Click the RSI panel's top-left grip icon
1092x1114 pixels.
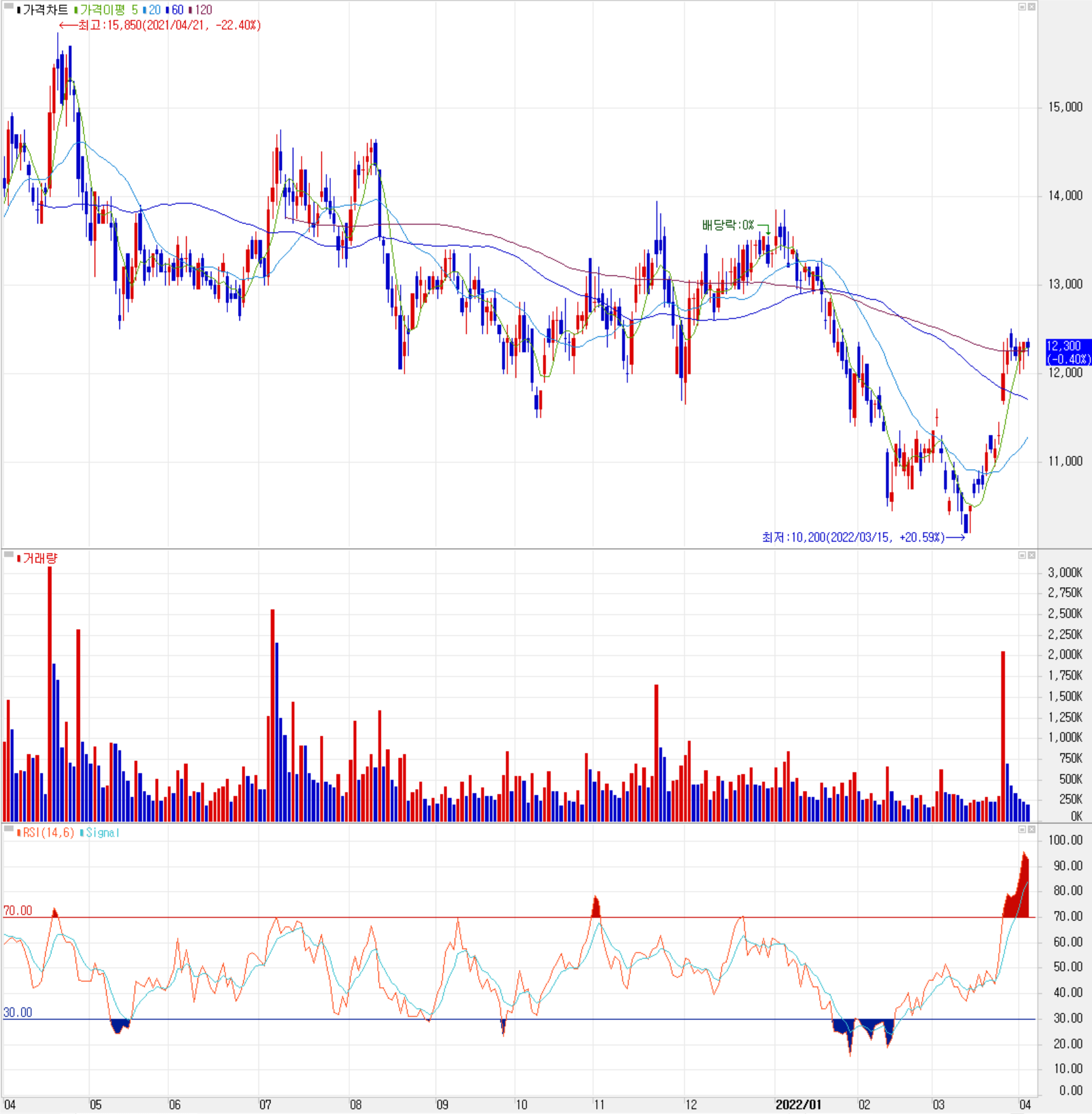tap(8, 829)
